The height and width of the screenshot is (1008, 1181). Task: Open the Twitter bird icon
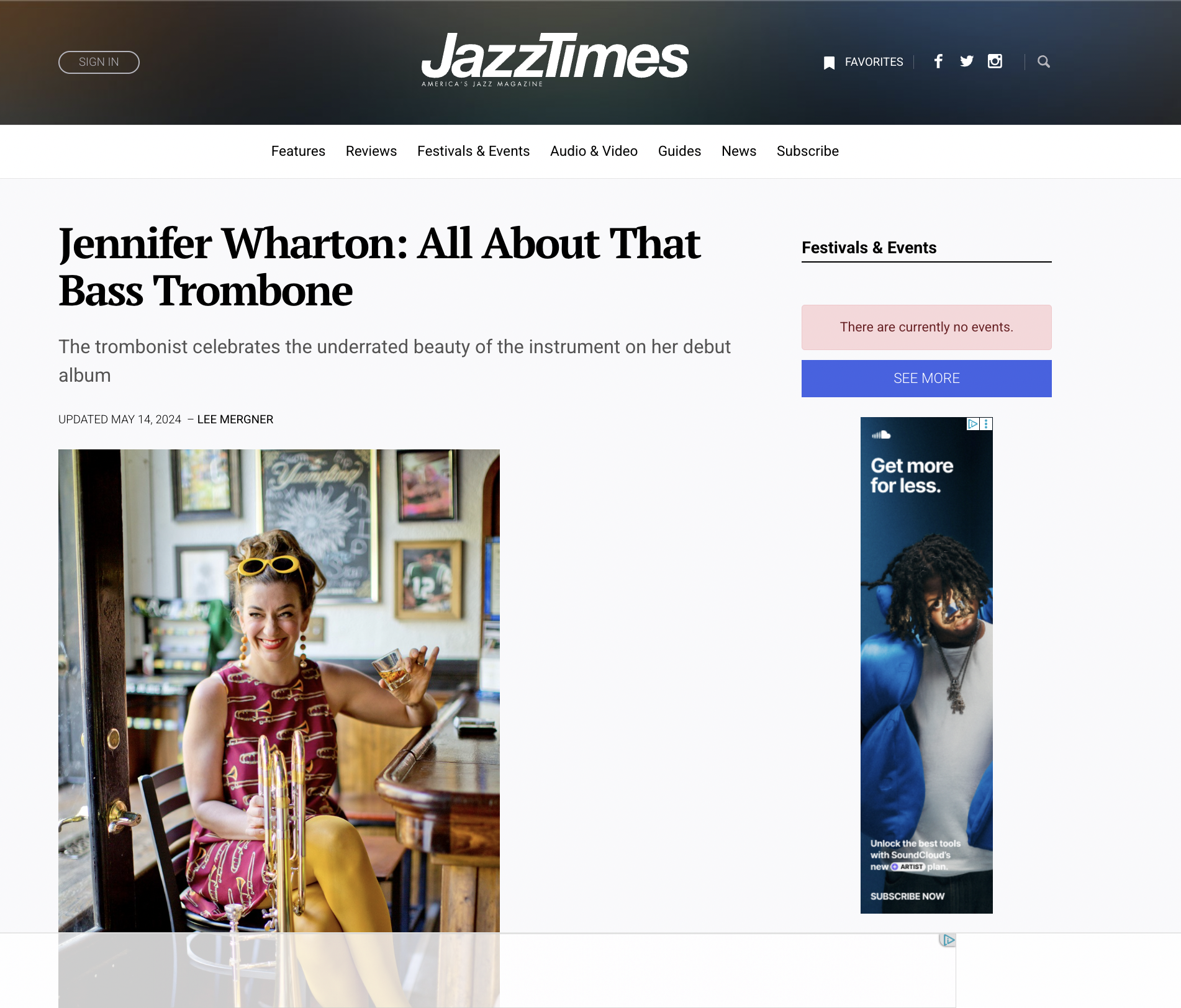tap(967, 61)
